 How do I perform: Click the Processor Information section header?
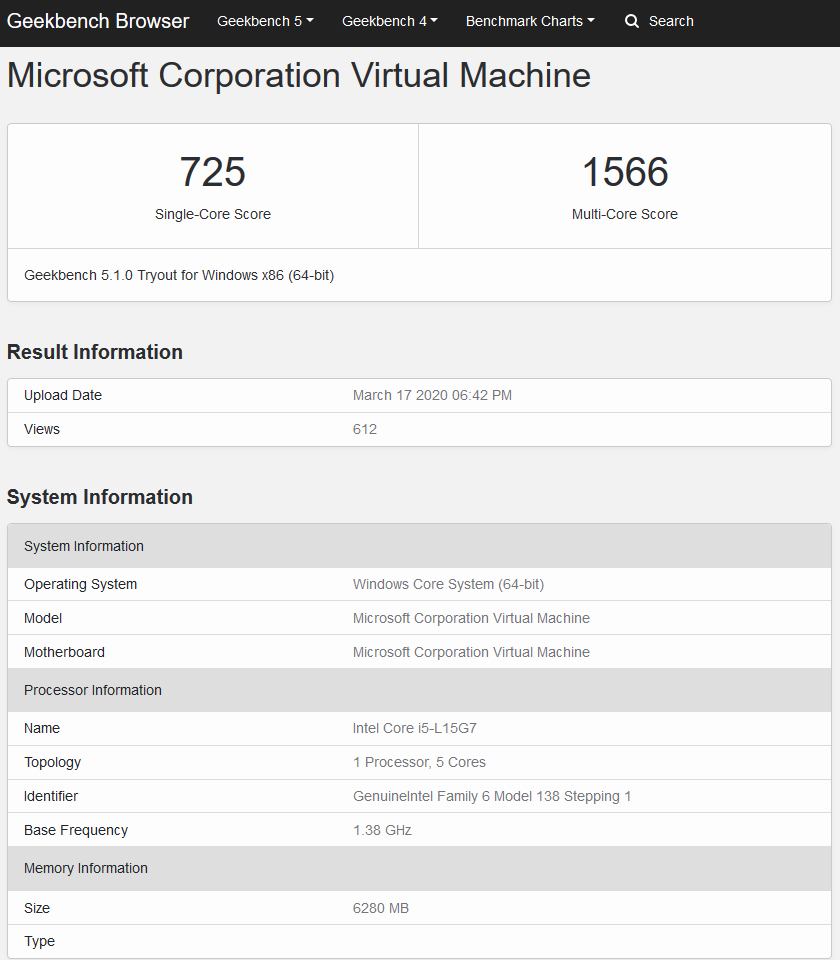[419, 690]
